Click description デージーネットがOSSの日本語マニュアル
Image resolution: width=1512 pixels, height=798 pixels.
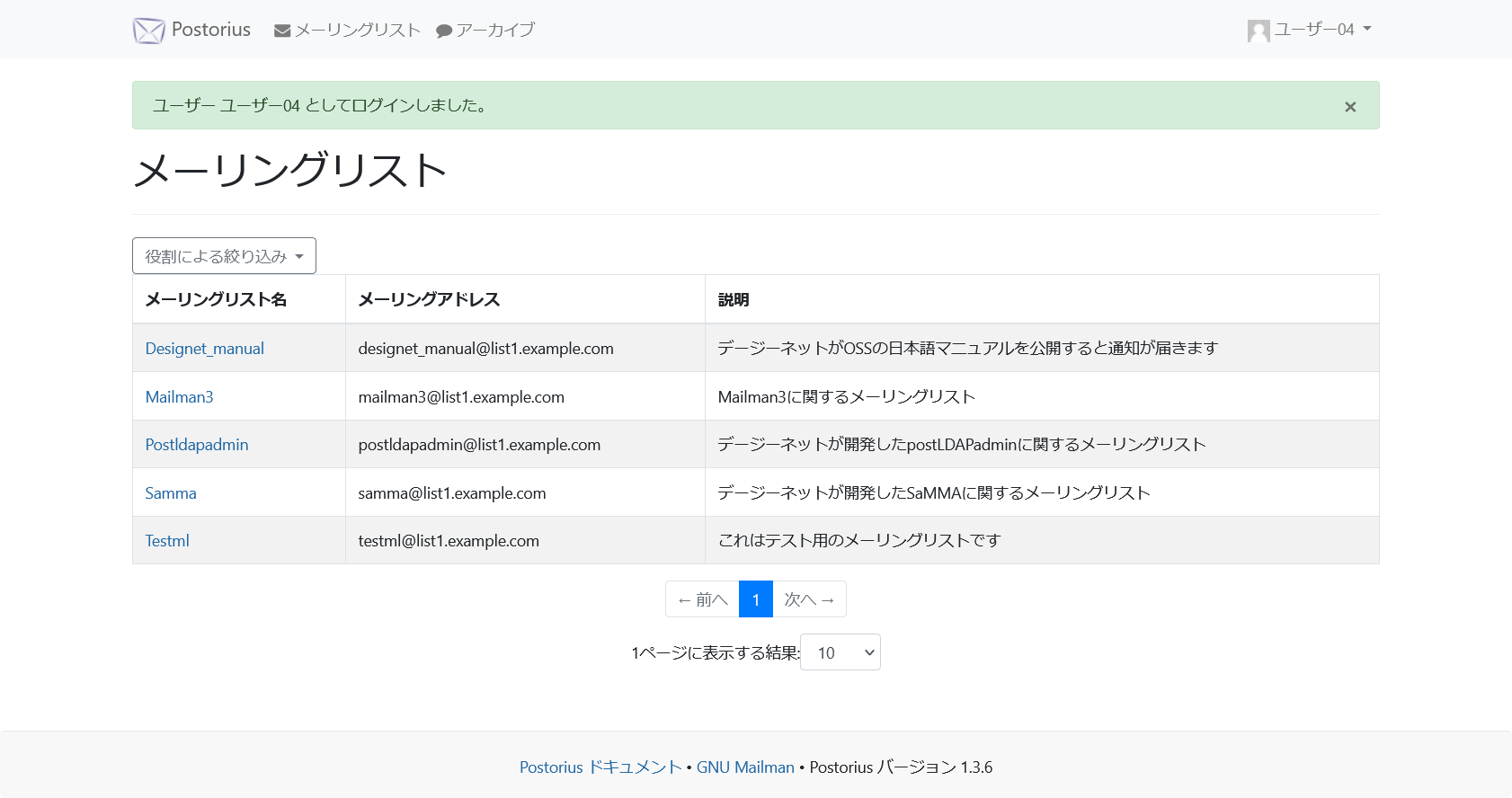968,348
